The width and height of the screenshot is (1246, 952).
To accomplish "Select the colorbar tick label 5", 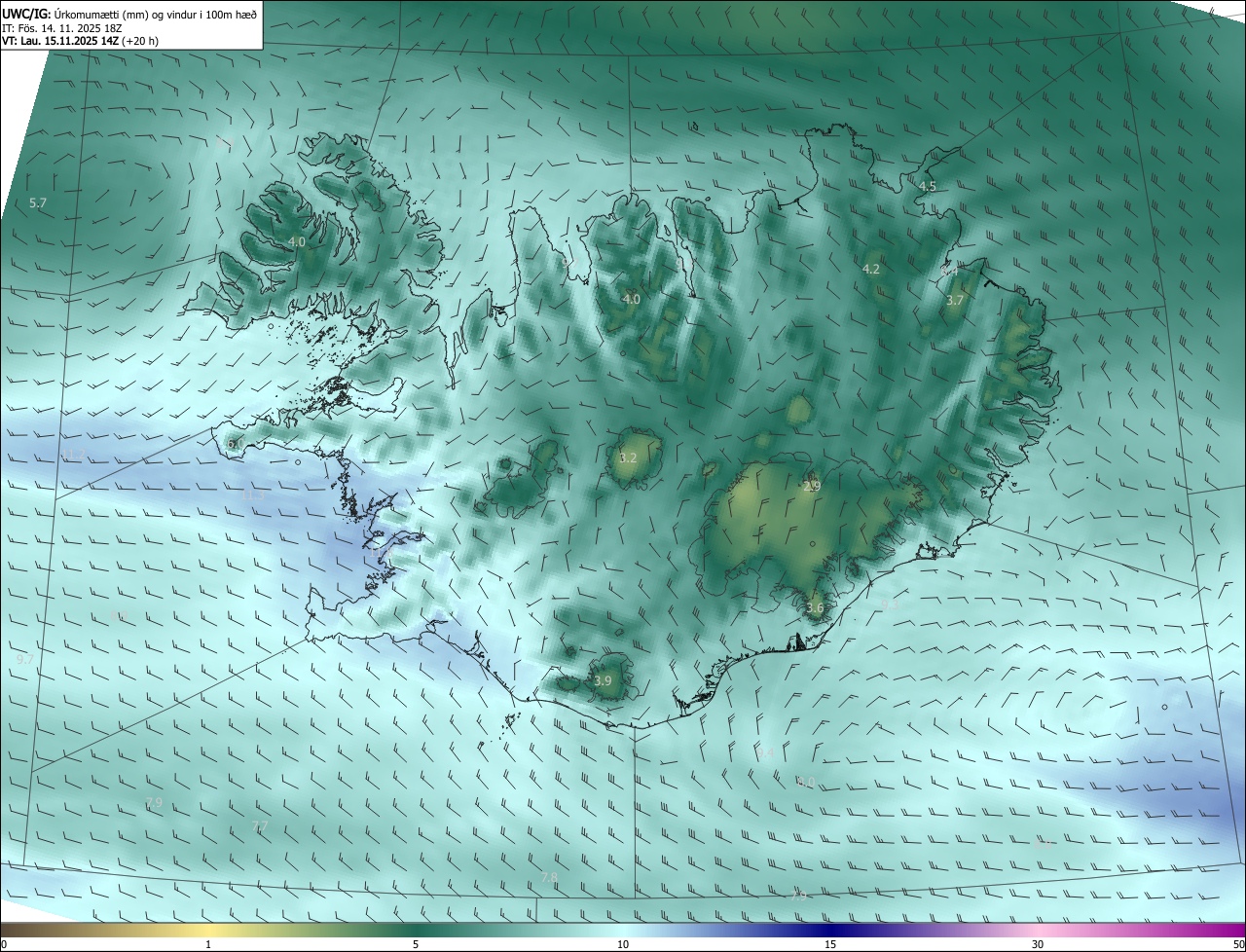I will click(416, 944).
